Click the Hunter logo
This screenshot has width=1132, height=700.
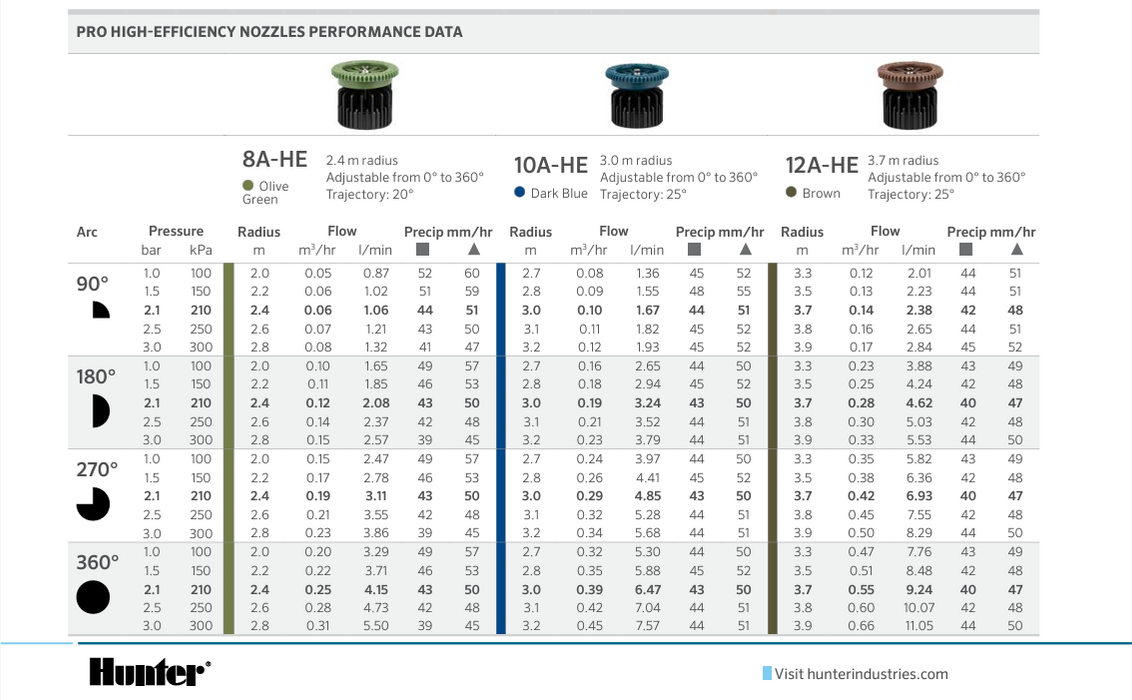pyautogui.click(x=149, y=672)
